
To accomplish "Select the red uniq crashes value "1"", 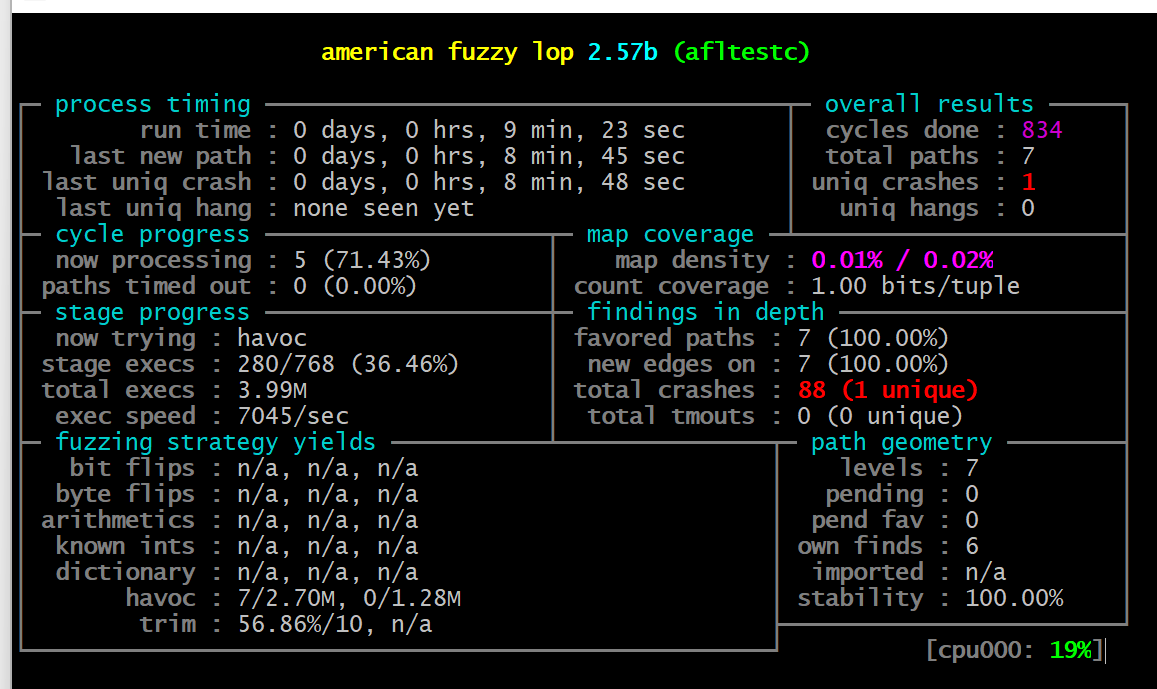I will 1029,182.
